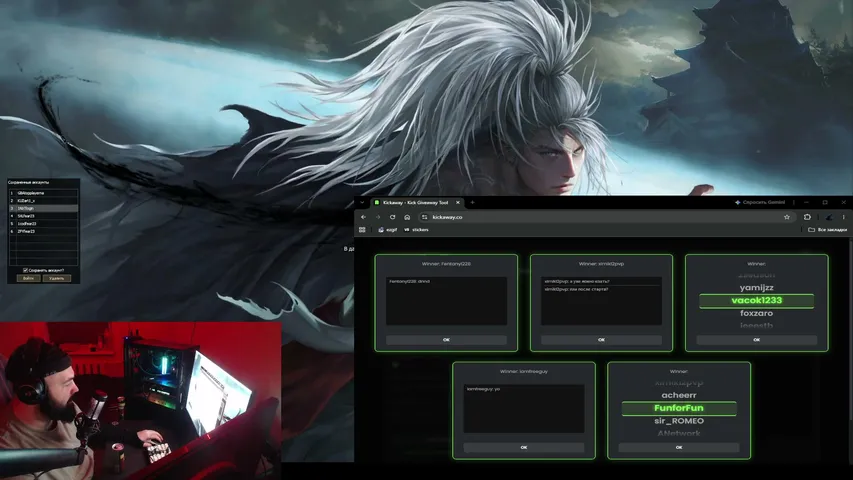Select saved account row 5
Image resolution: width=853 pixels, height=480 pixels.
pos(44,224)
